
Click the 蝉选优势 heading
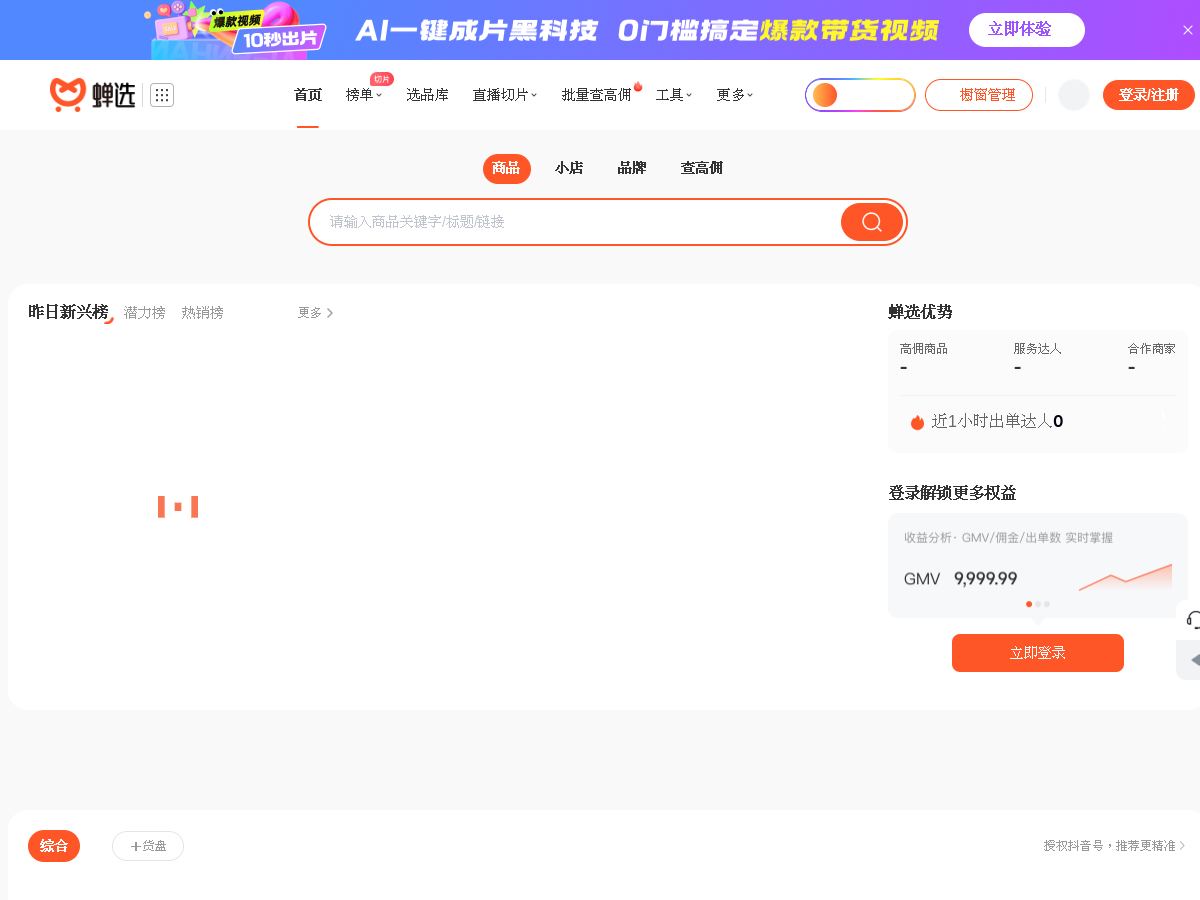pyautogui.click(x=920, y=312)
